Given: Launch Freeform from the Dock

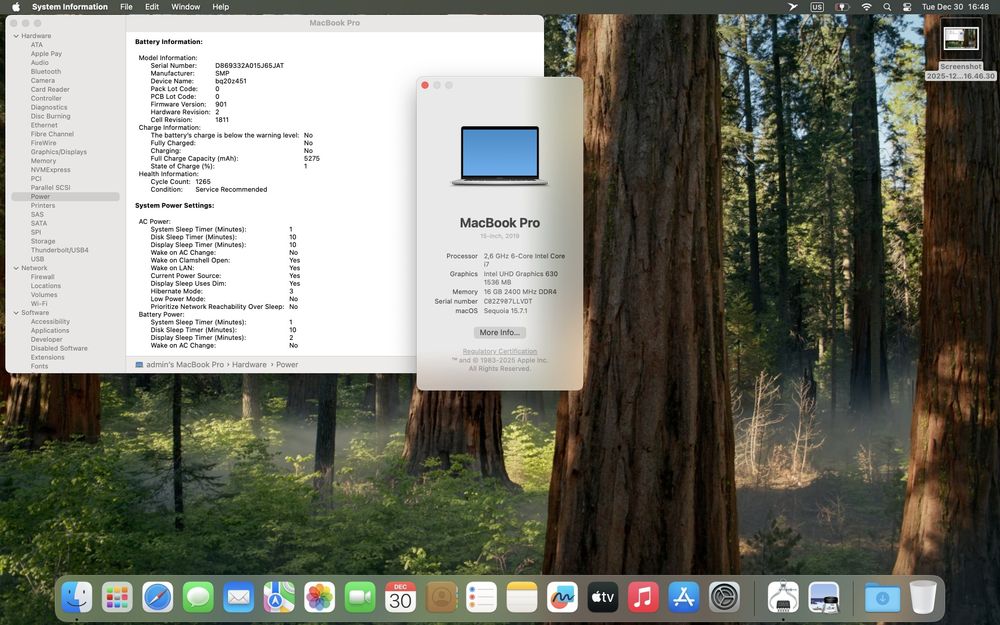Looking at the screenshot, I should click(562, 598).
